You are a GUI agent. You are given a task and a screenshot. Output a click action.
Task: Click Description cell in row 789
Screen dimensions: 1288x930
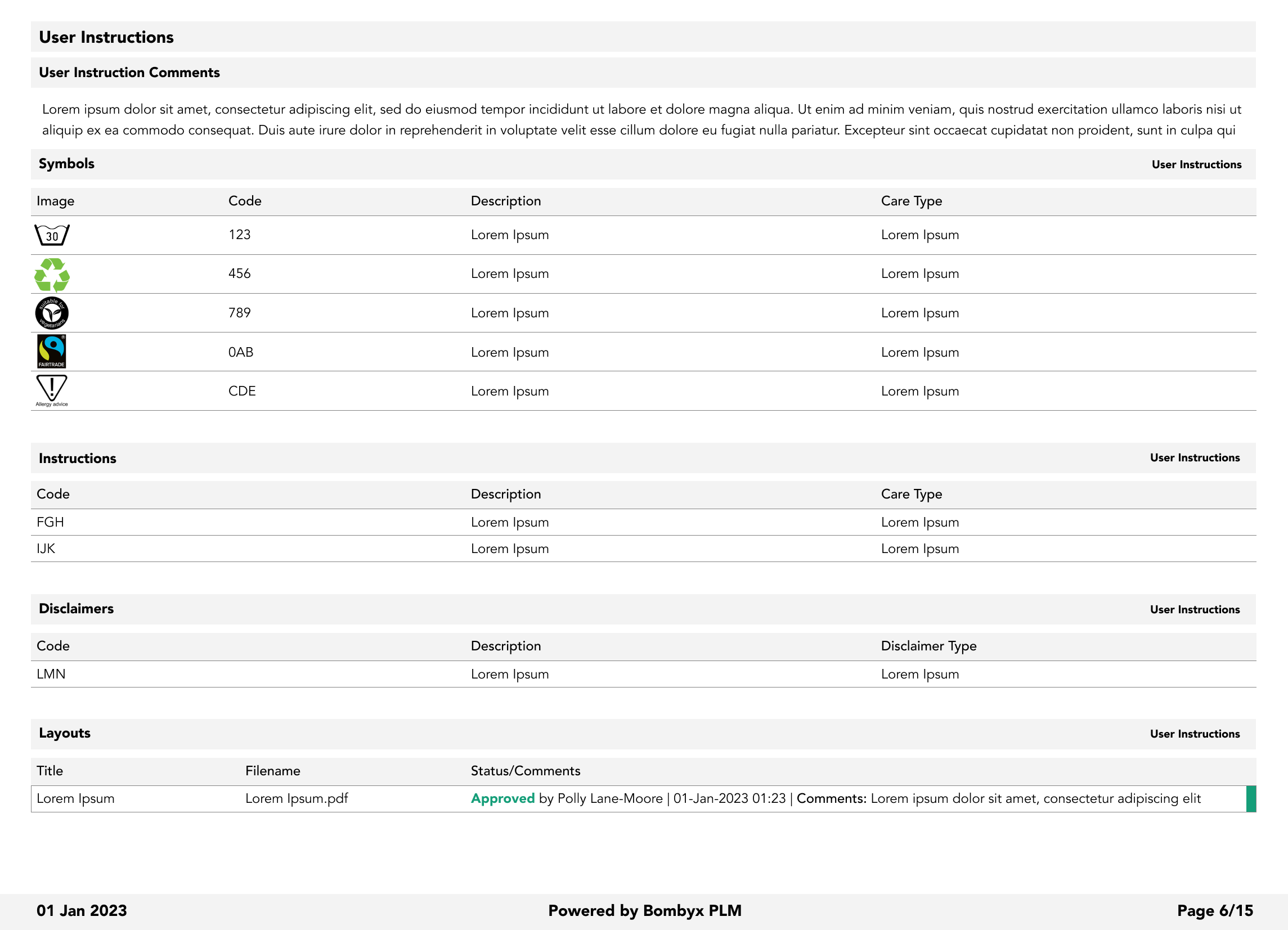(x=510, y=313)
